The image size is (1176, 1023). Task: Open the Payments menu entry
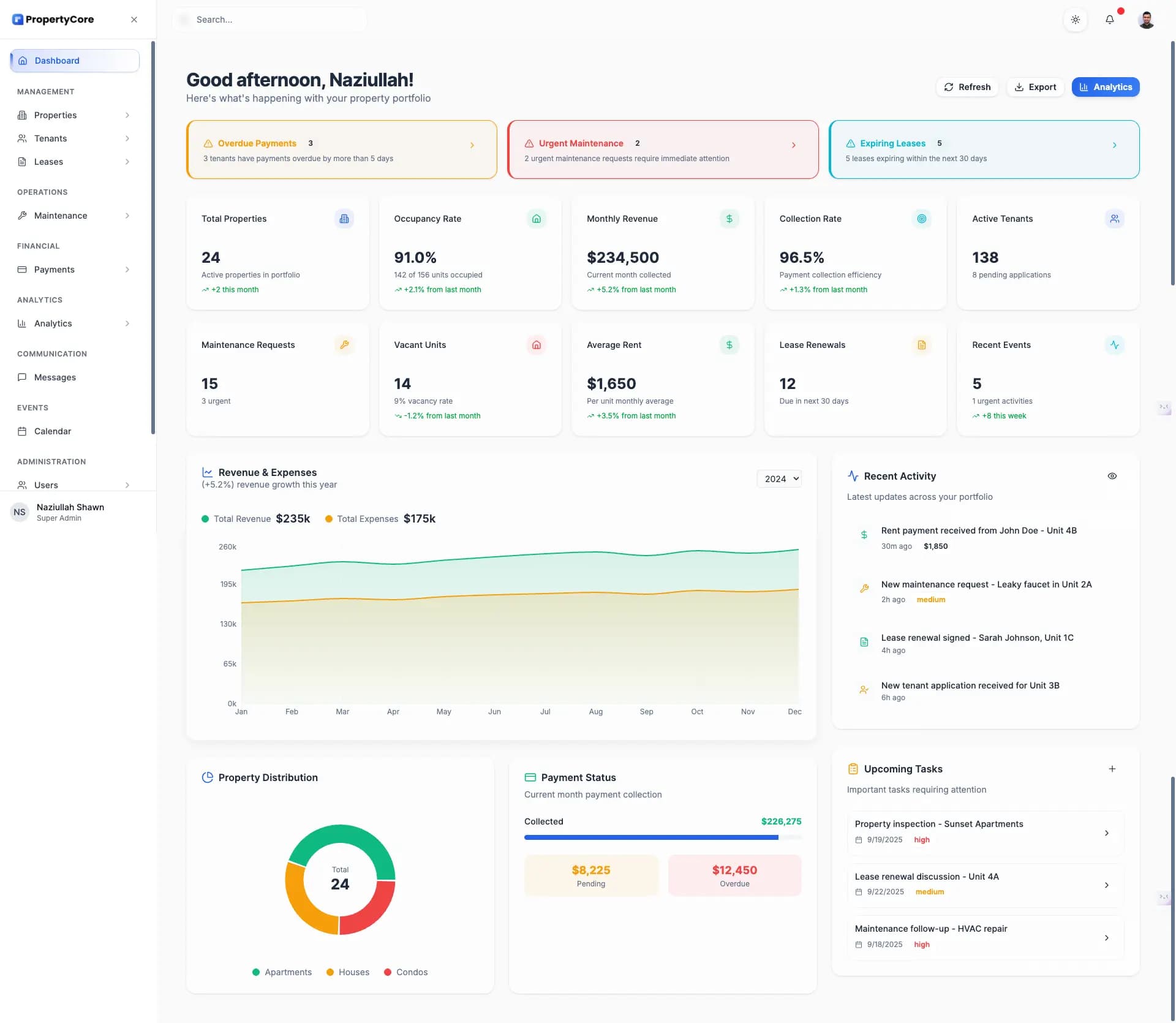click(x=55, y=270)
